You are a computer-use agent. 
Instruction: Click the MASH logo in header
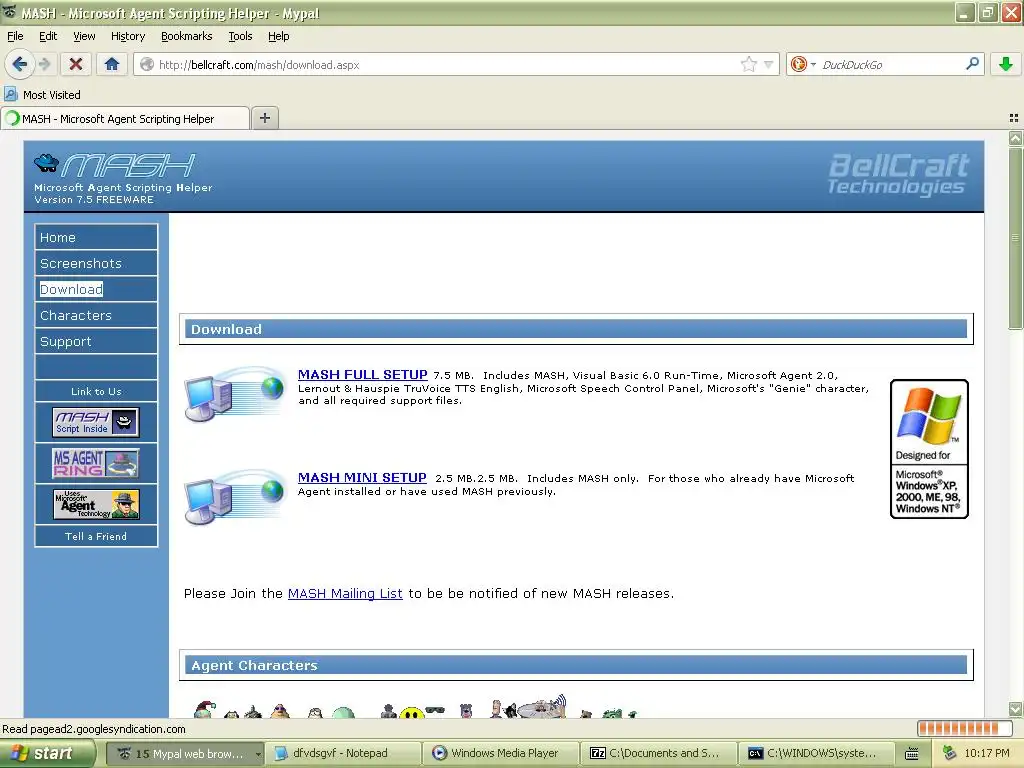coord(115,165)
